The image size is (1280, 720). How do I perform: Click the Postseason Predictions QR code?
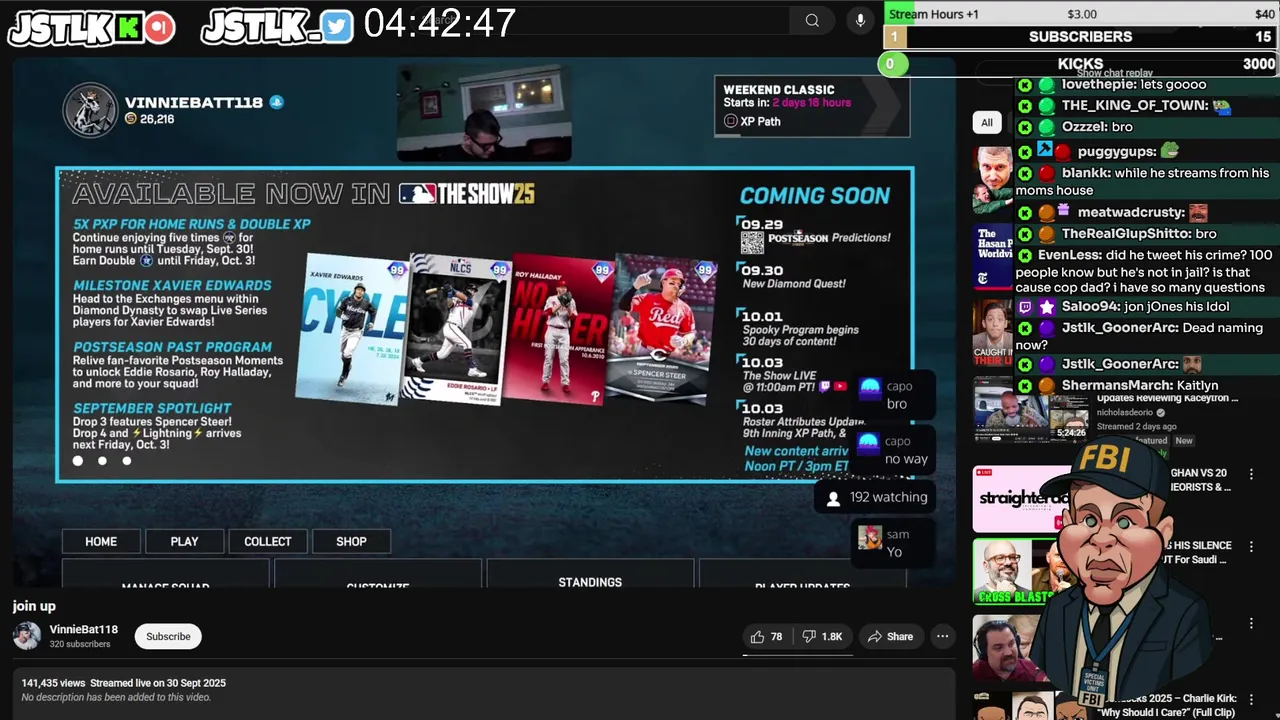pos(752,241)
